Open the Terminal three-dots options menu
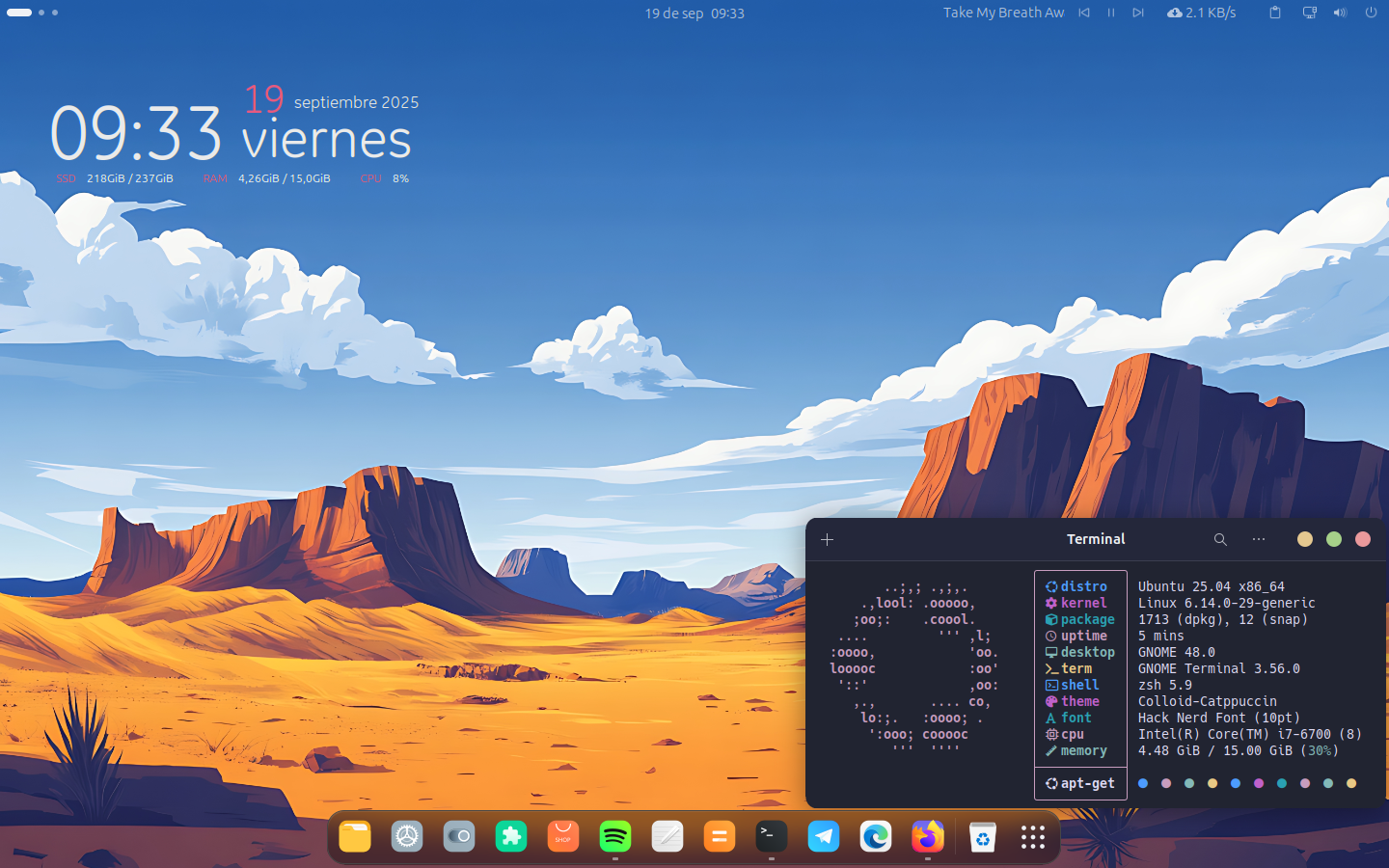The image size is (1389, 868). click(1259, 539)
